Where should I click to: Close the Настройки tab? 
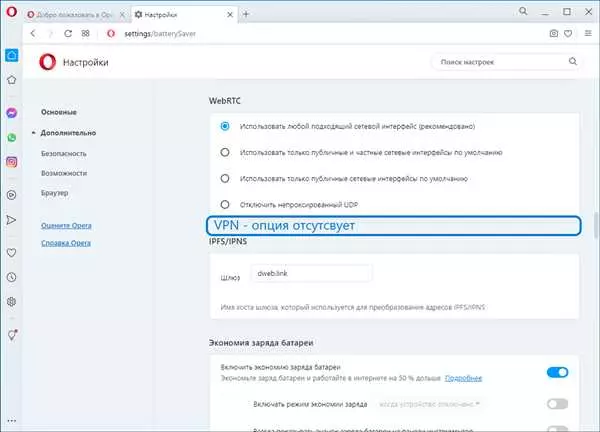tap(230, 15)
